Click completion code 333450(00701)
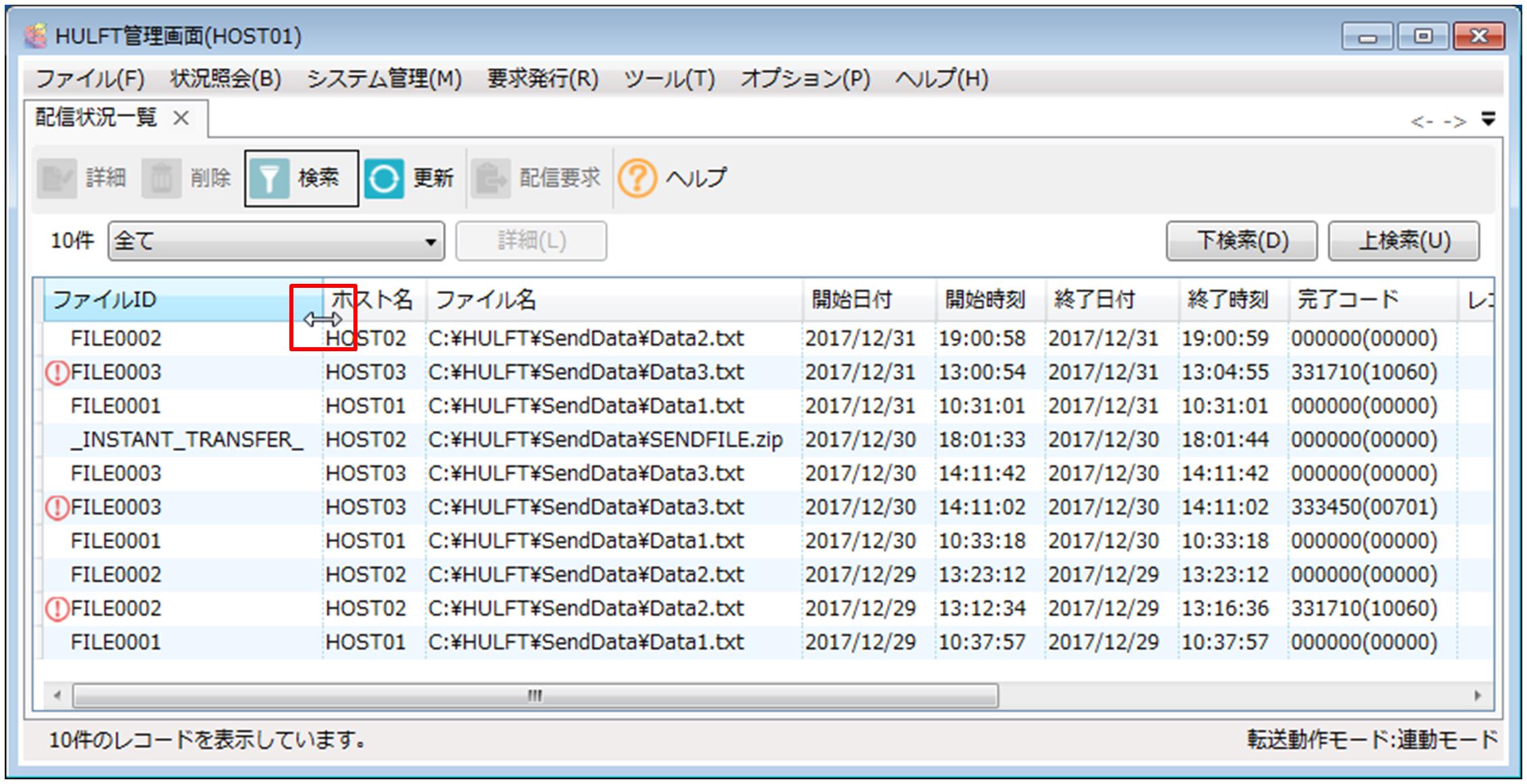 (1364, 508)
